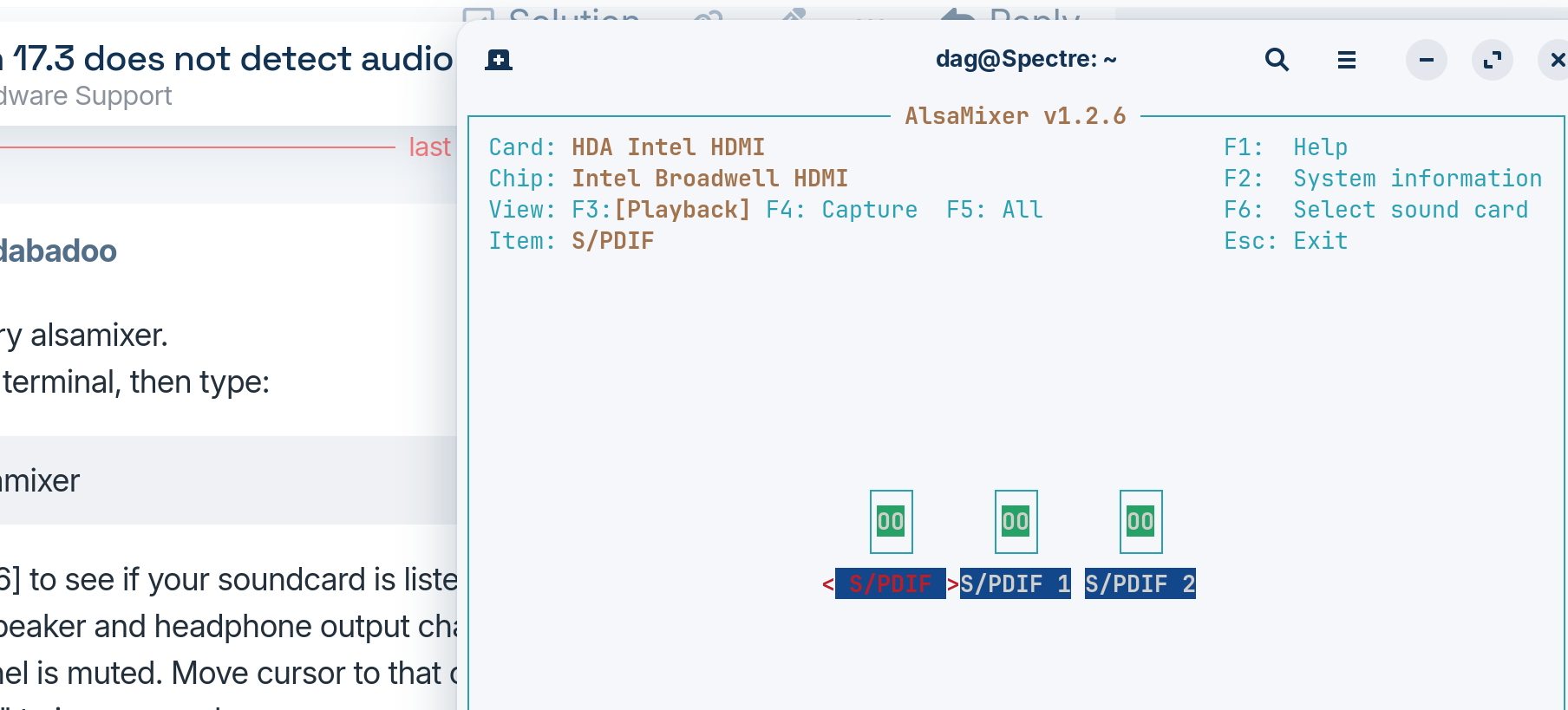Image resolution: width=1568 pixels, height=710 pixels.
Task: Click the alsamixer code block in forum post
Action: tap(228, 480)
